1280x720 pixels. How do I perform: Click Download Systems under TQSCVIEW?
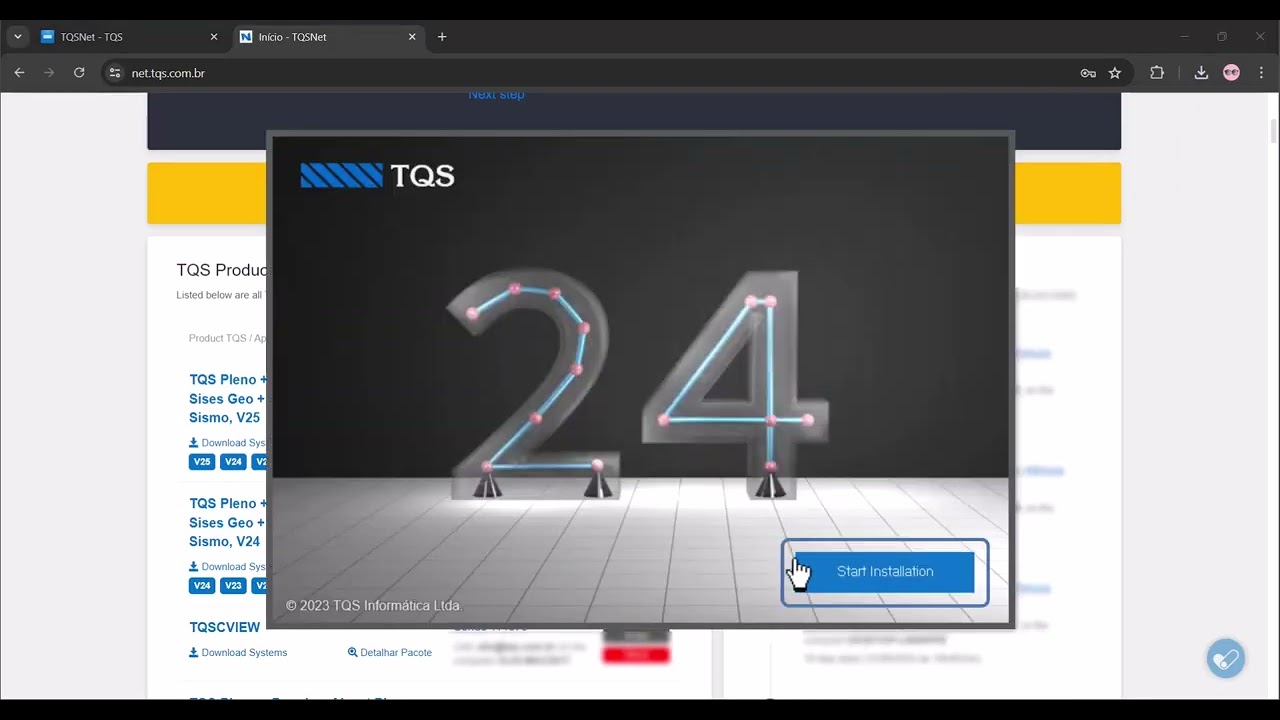tap(238, 652)
